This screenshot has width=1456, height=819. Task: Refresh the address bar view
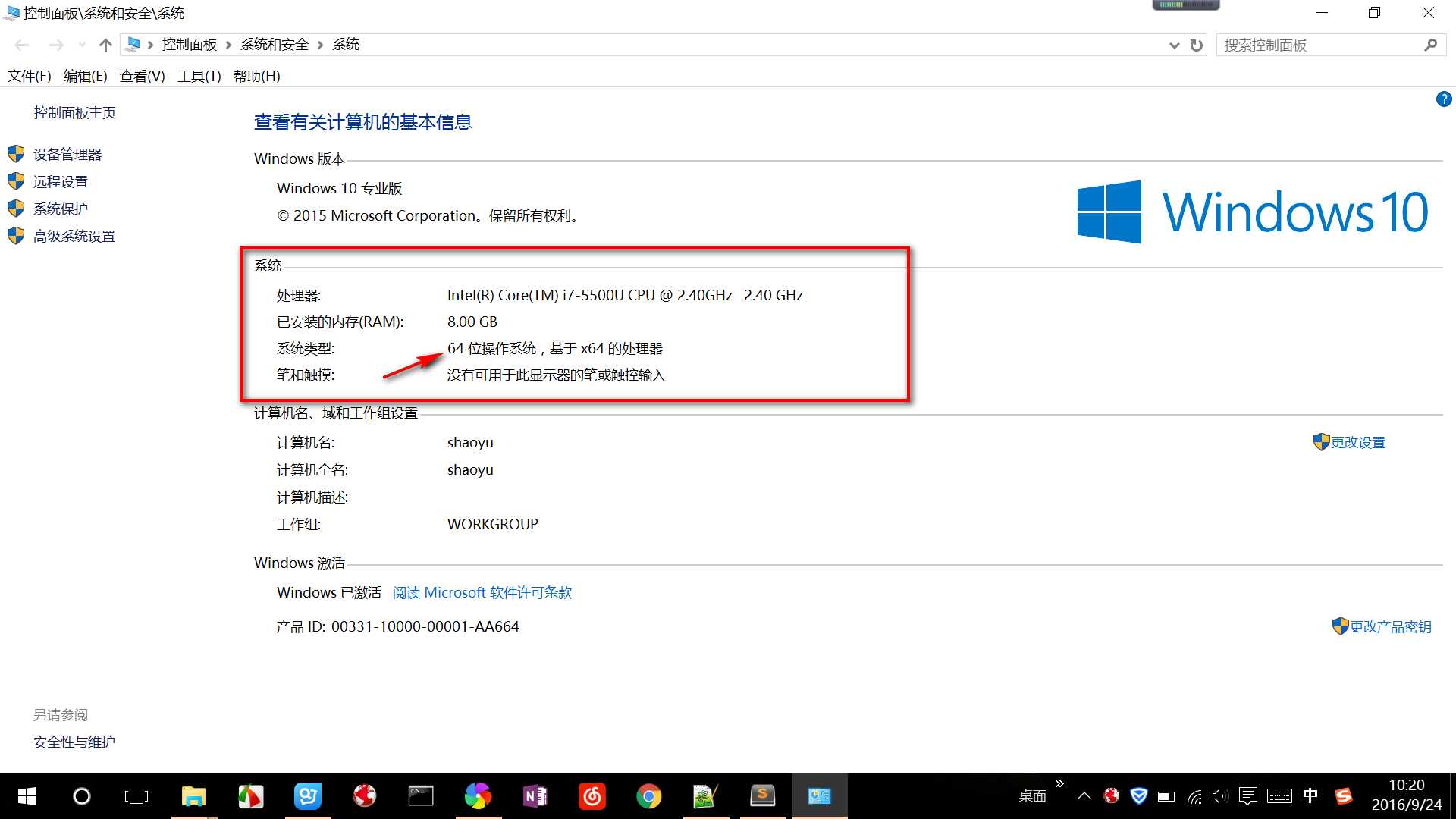(1197, 45)
